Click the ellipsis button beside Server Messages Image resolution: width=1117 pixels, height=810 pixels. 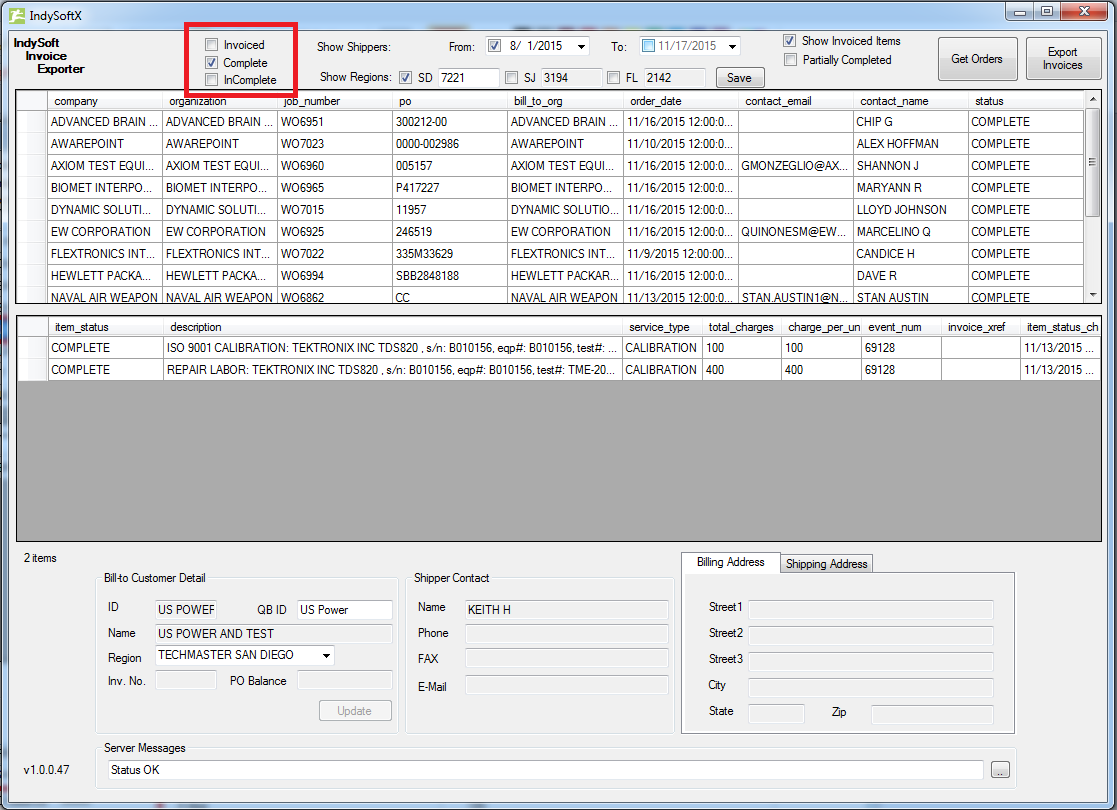click(x=1000, y=770)
